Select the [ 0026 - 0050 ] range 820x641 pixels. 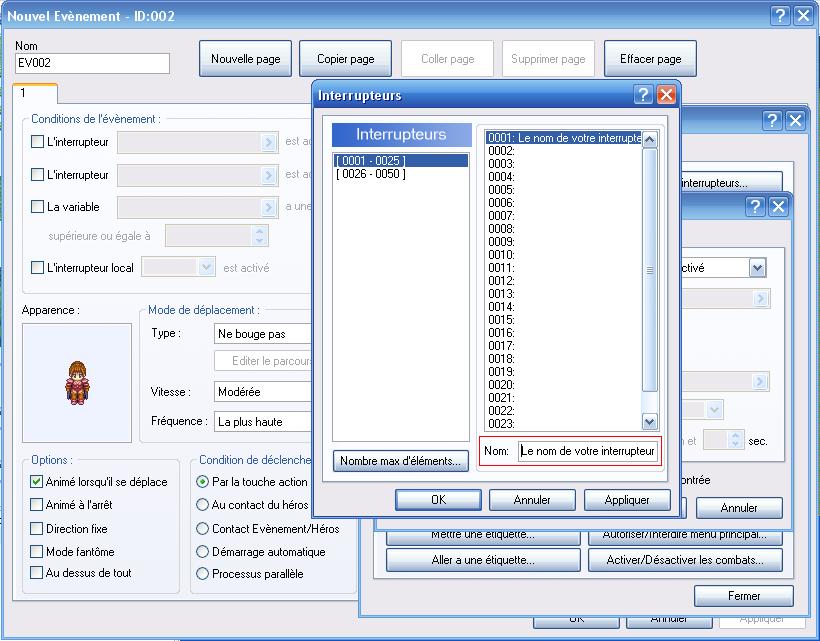tap(371, 174)
